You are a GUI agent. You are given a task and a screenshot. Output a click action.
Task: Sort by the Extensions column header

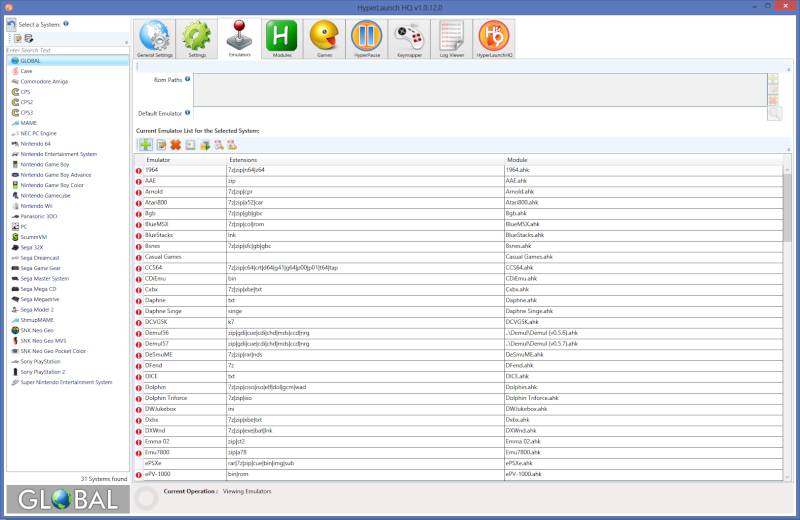click(365, 160)
